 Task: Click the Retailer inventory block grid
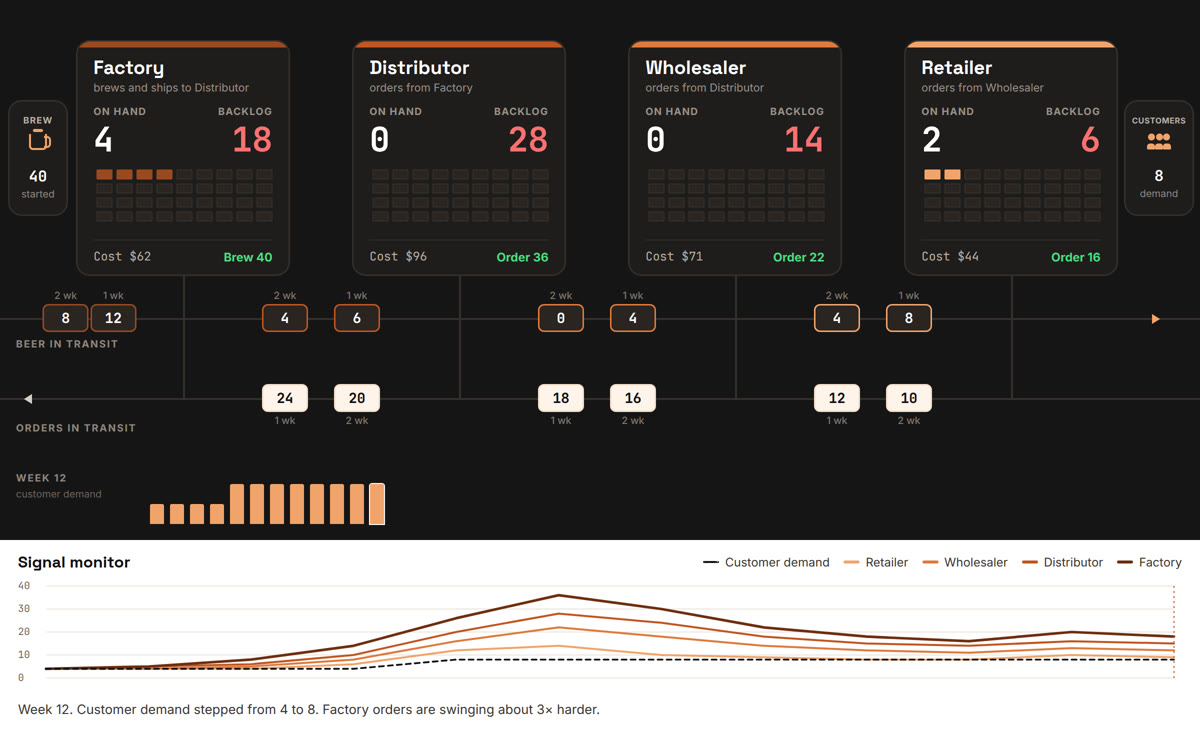[x=1012, y=195]
